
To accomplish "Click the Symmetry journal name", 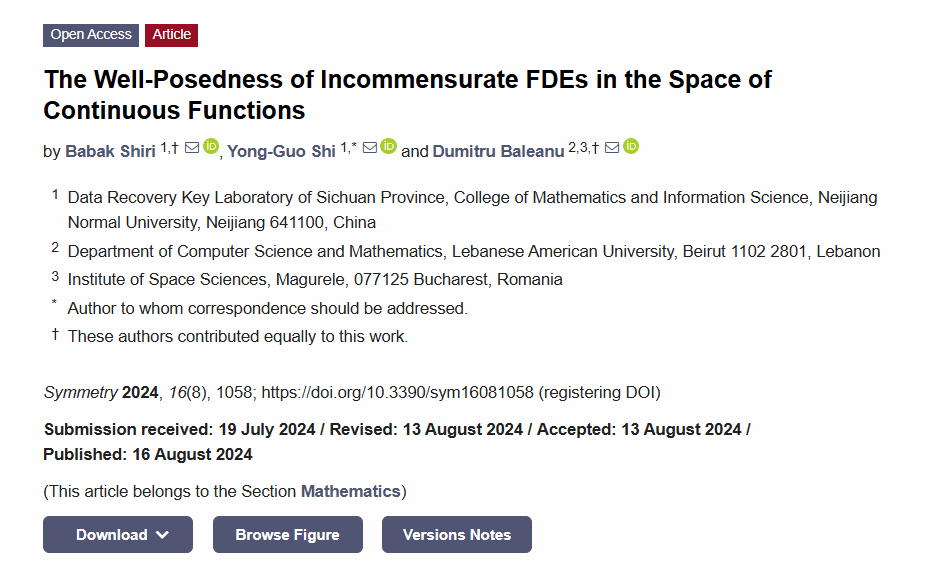I will tap(81, 393).
